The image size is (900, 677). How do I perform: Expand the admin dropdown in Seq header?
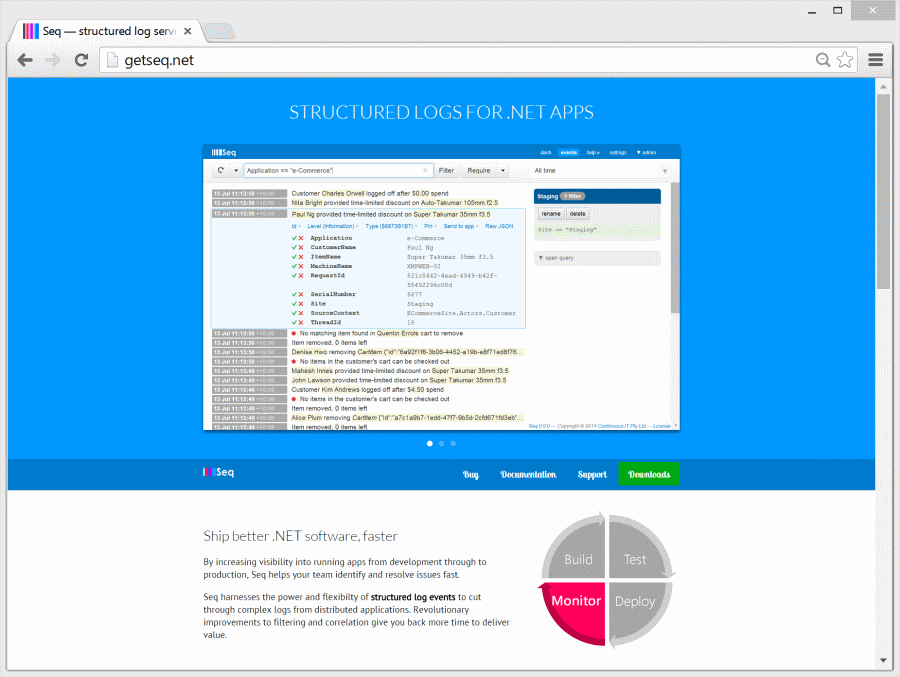646,152
